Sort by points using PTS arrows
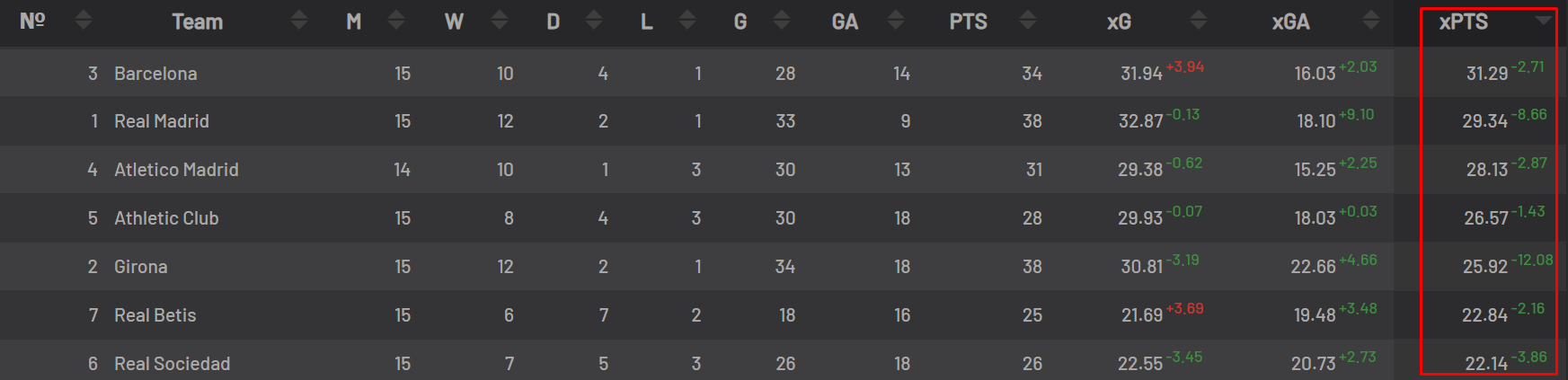 click(x=1028, y=20)
